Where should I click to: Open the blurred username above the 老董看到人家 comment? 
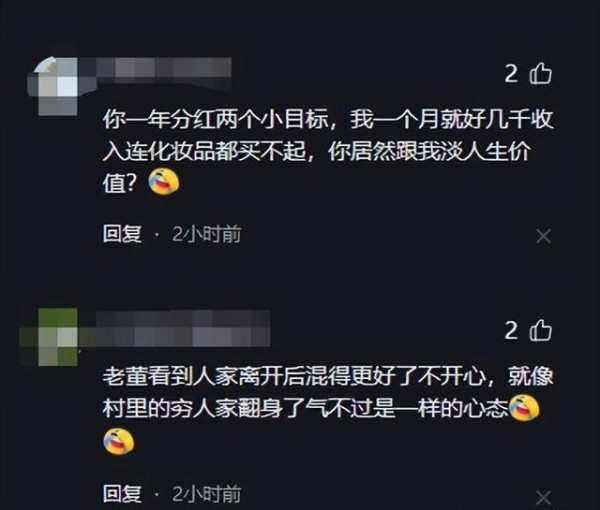point(174,329)
